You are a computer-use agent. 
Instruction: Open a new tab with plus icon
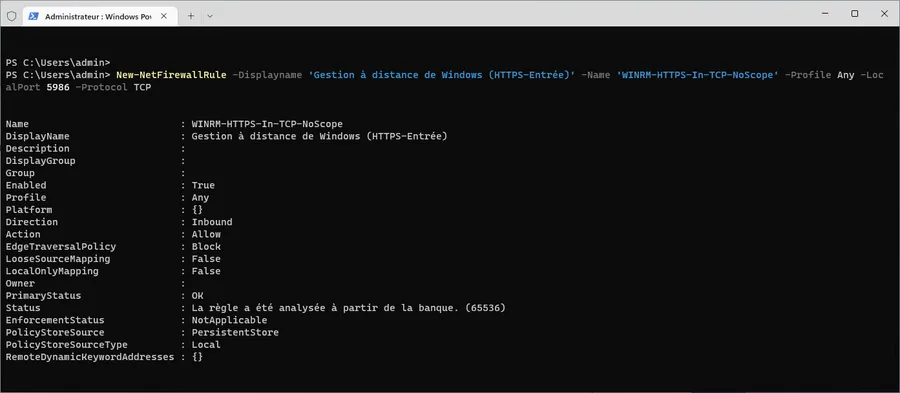tap(191, 16)
